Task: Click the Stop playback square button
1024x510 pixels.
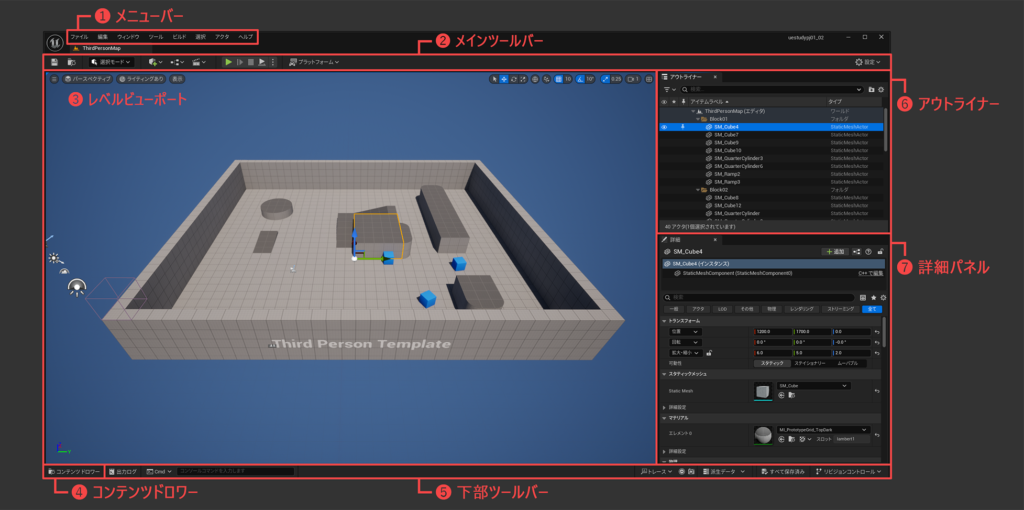Action: (x=250, y=62)
